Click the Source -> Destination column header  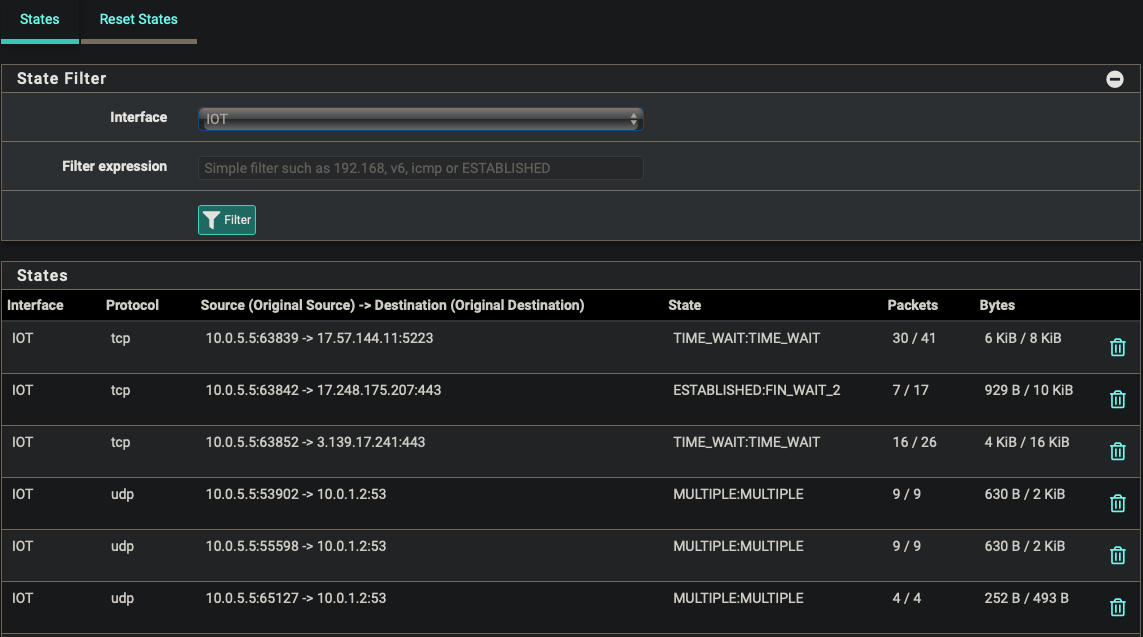coord(392,305)
